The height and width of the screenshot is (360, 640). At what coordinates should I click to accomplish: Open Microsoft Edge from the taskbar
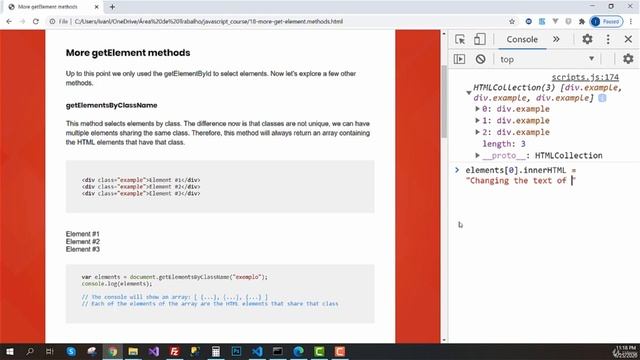click(298, 351)
